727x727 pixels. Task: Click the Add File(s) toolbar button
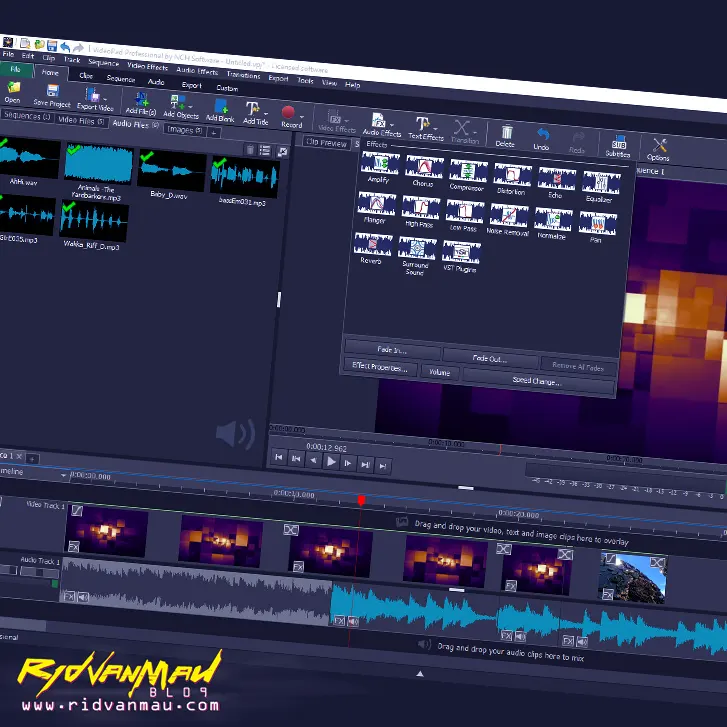(140, 103)
